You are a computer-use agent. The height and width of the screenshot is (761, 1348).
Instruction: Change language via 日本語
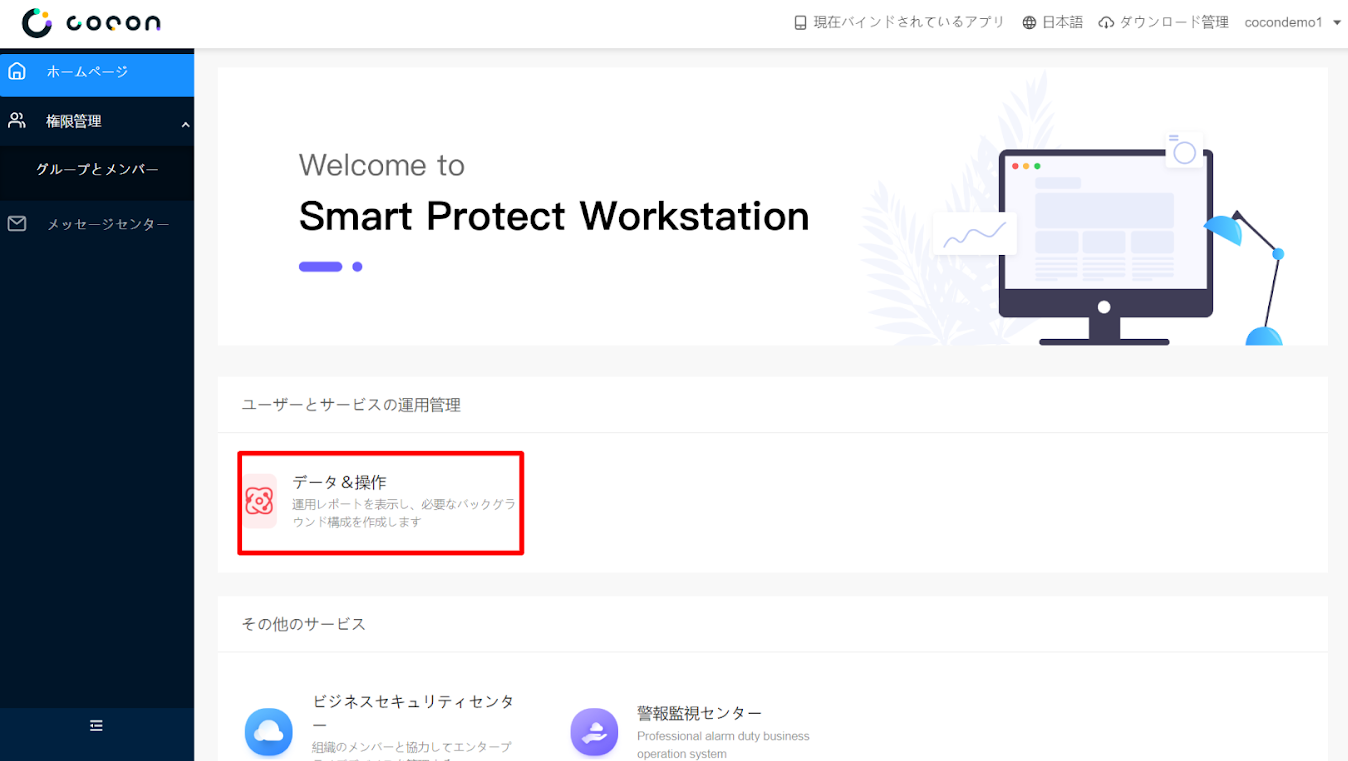tap(1062, 23)
